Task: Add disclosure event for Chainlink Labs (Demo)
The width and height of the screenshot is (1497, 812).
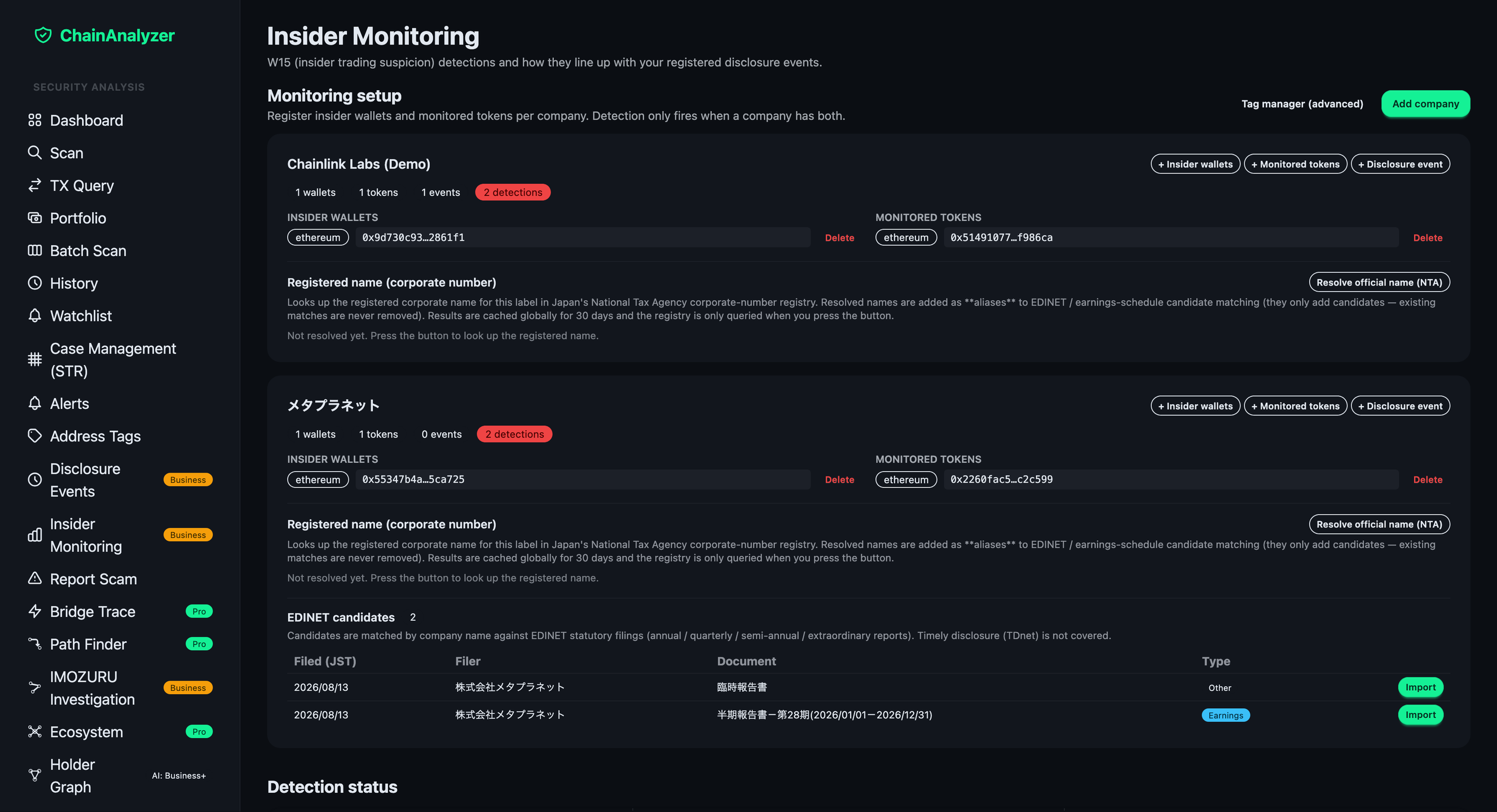Action: pyautogui.click(x=1400, y=164)
